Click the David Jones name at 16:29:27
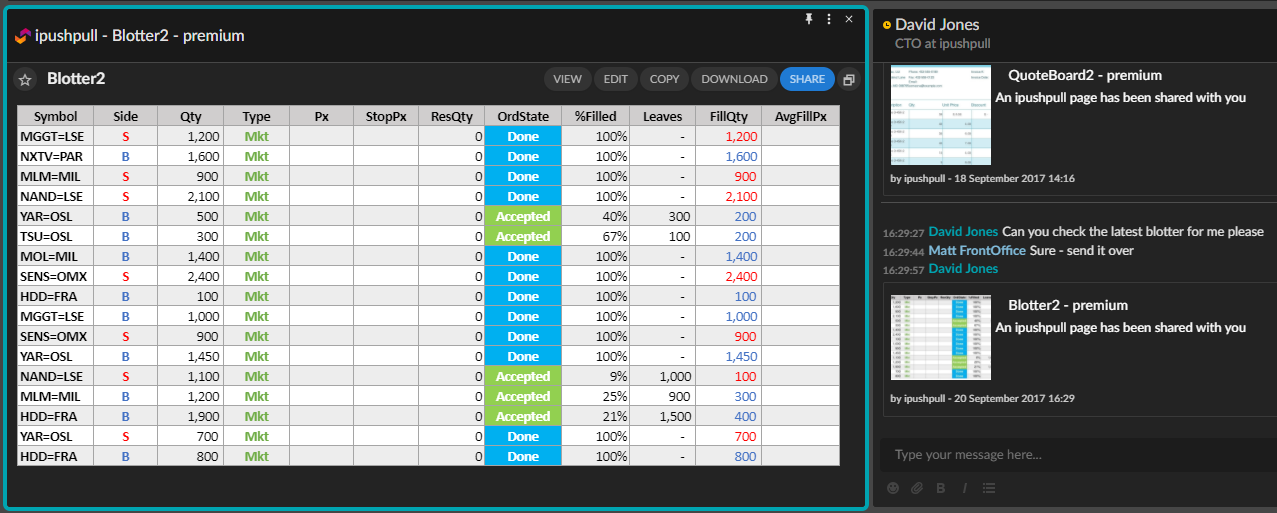The width and height of the screenshot is (1277, 513). (963, 232)
